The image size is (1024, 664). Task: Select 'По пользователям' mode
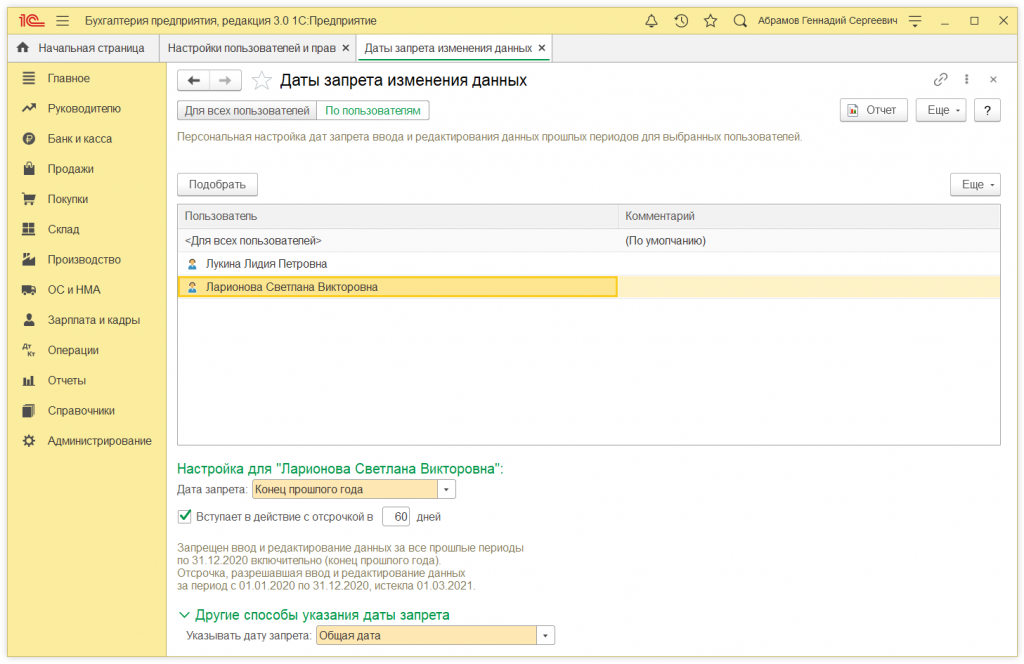373,110
